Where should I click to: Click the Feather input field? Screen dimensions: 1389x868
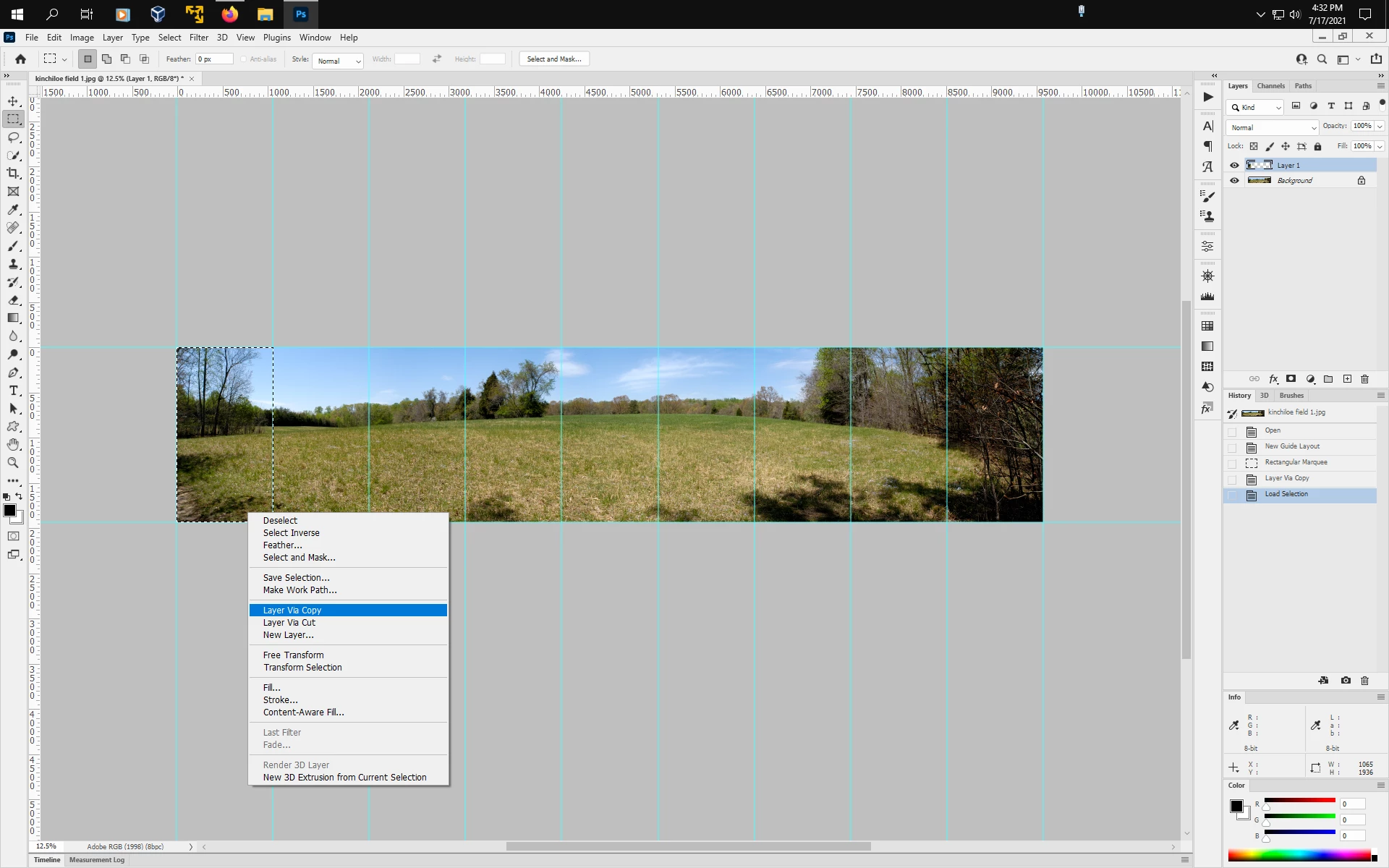[x=215, y=59]
